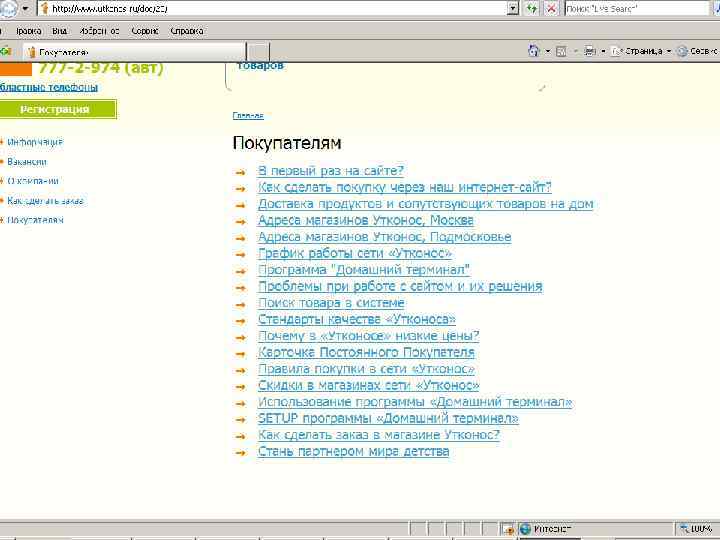
Task: Expand the address bar history dropdown
Action: click(513, 8)
